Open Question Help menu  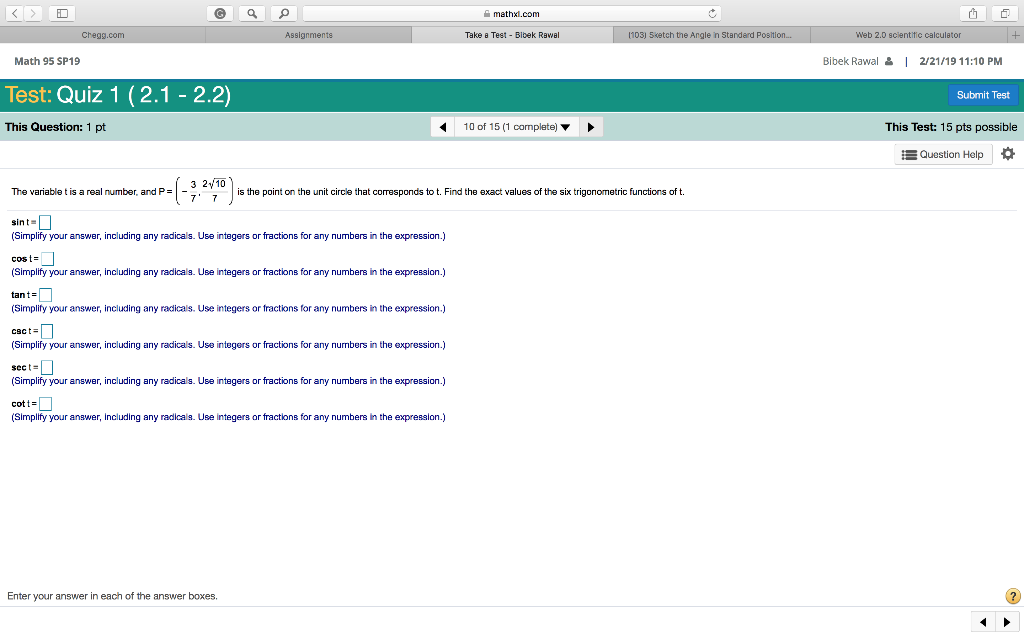943,154
